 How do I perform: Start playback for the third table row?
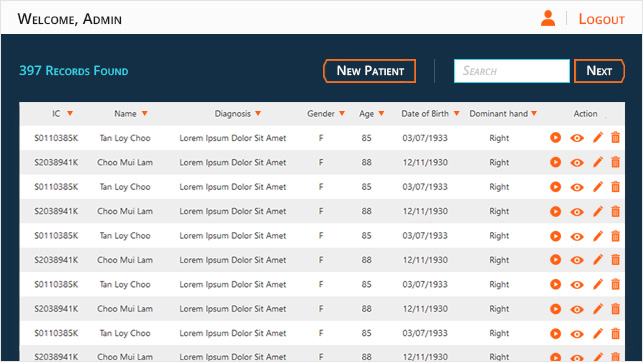pyautogui.click(x=555, y=187)
